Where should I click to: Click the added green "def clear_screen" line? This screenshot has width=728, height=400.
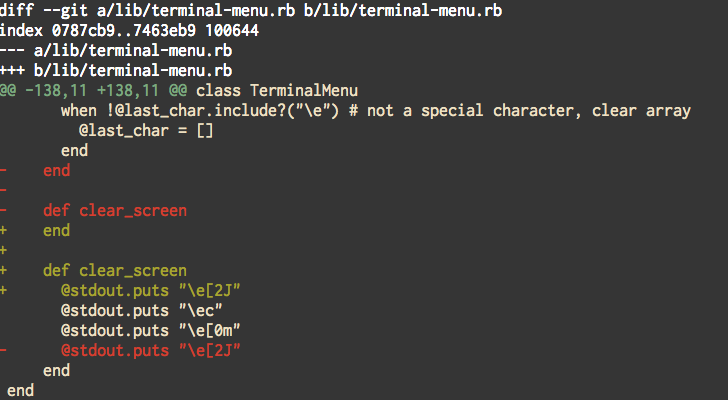point(115,270)
